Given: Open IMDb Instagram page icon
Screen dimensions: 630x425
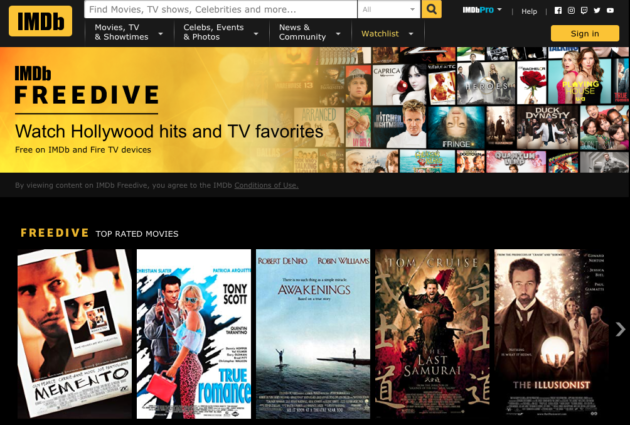Looking at the screenshot, I should point(571,10).
